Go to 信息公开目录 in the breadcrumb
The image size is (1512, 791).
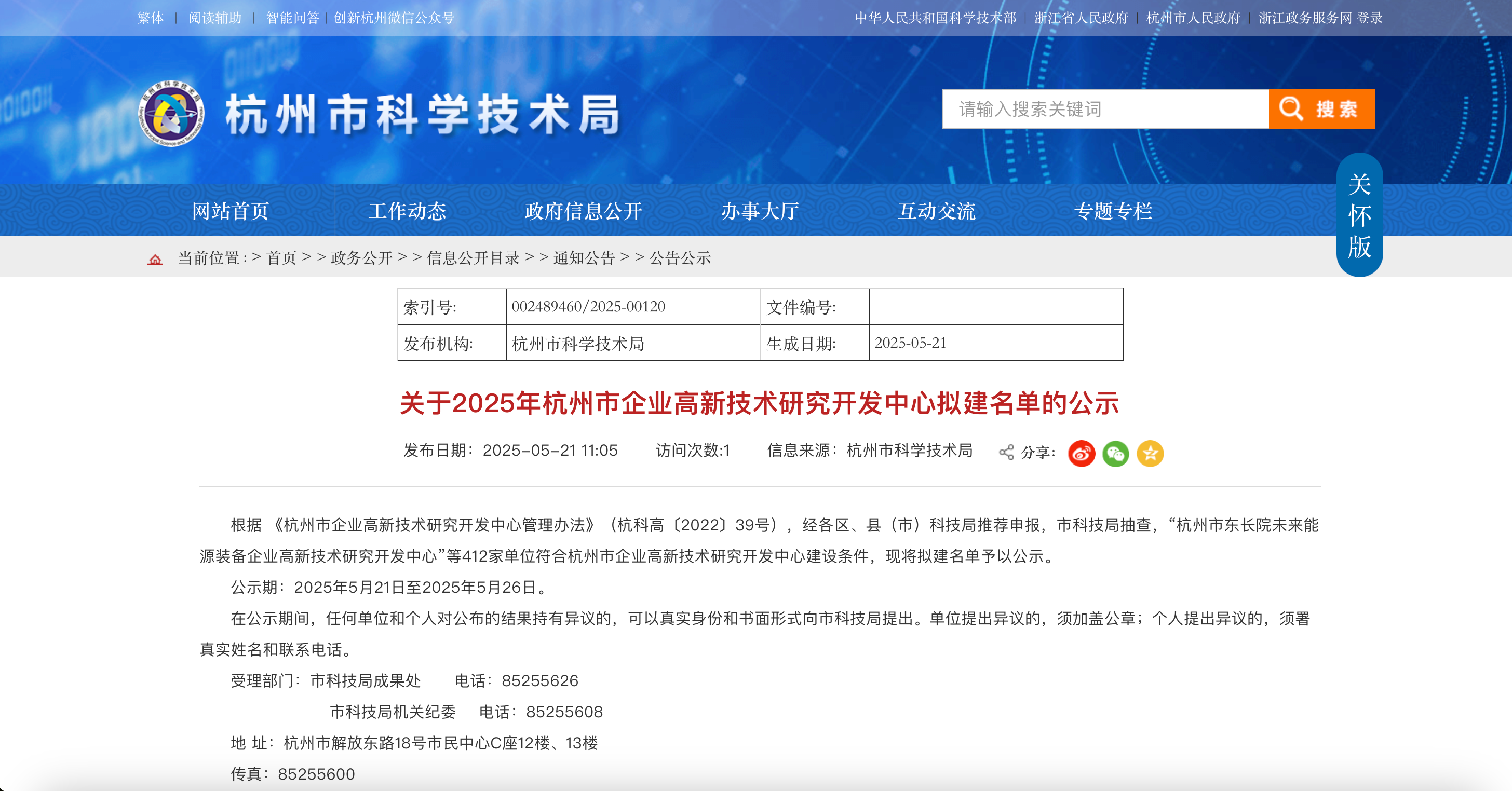[473, 257]
